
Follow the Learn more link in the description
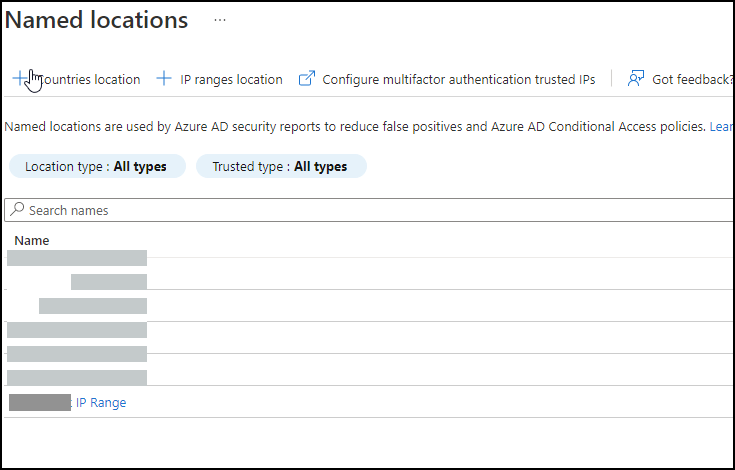[721, 127]
